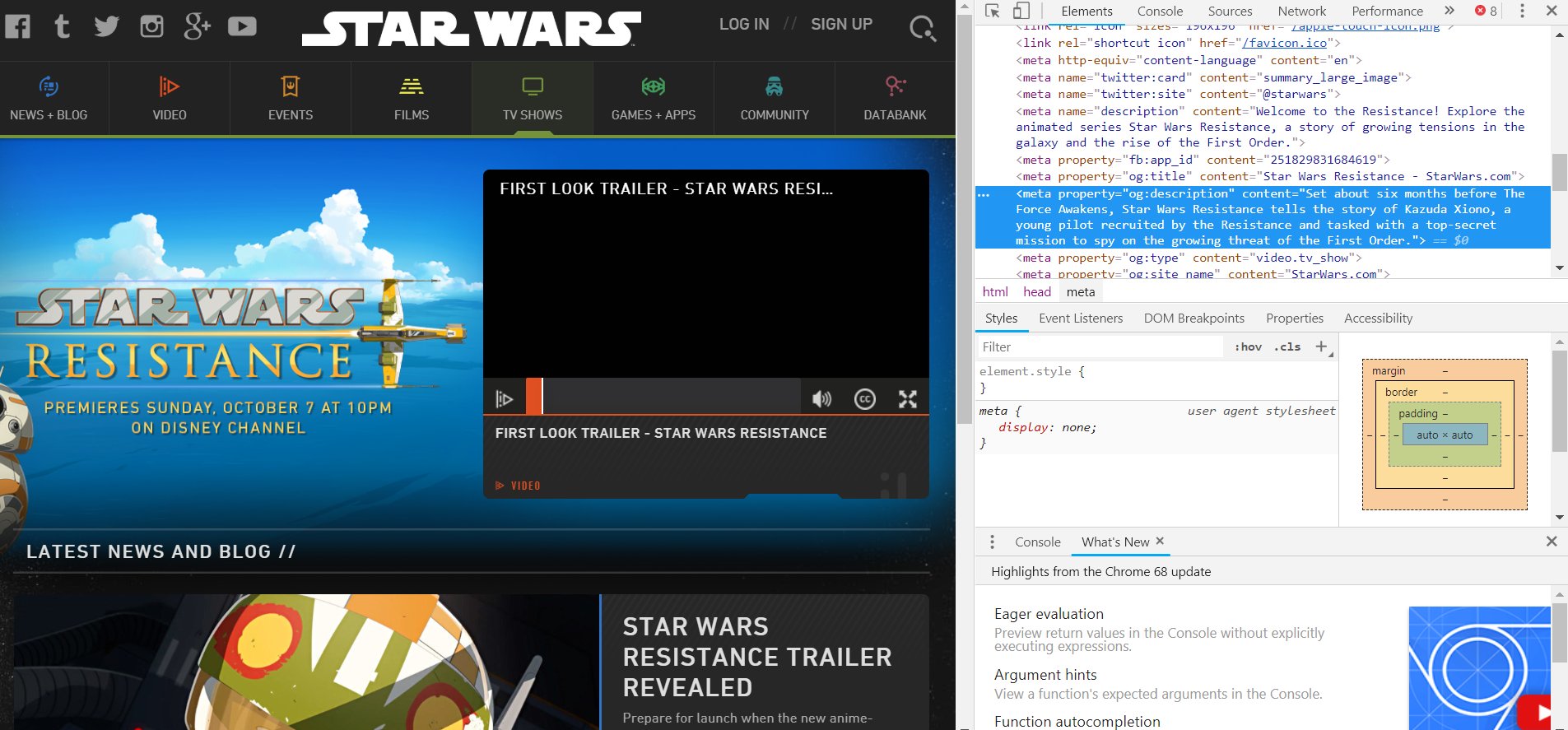This screenshot has width=1568, height=730.
Task: Open the Google Plus icon
Action: (x=198, y=26)
